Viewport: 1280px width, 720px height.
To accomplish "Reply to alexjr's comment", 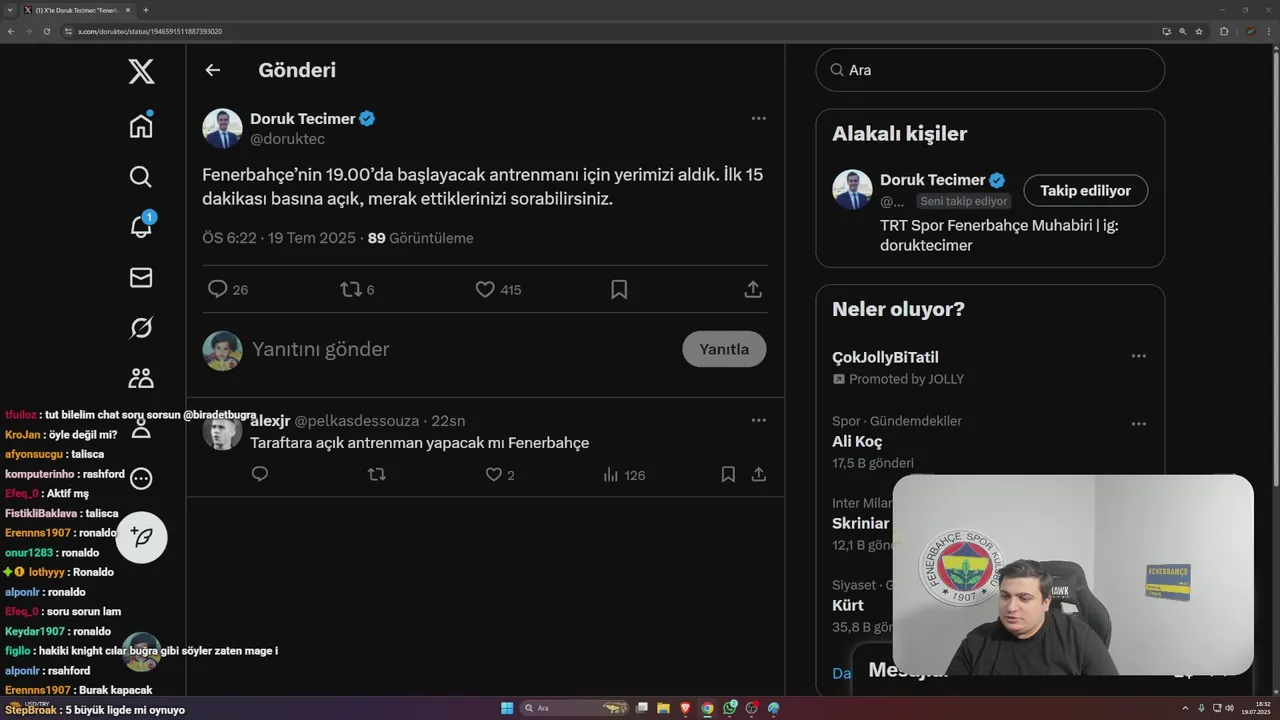I will 260,475.
